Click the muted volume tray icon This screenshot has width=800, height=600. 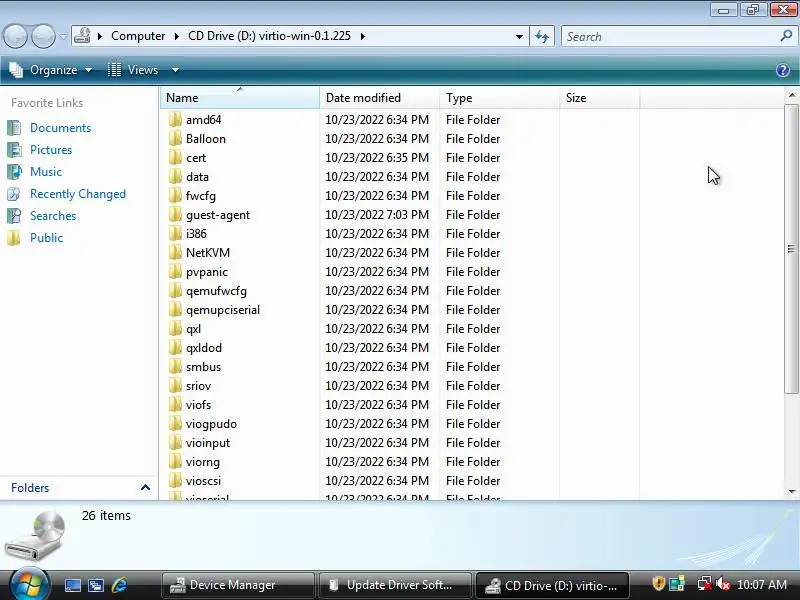click(x=723, y=584)
